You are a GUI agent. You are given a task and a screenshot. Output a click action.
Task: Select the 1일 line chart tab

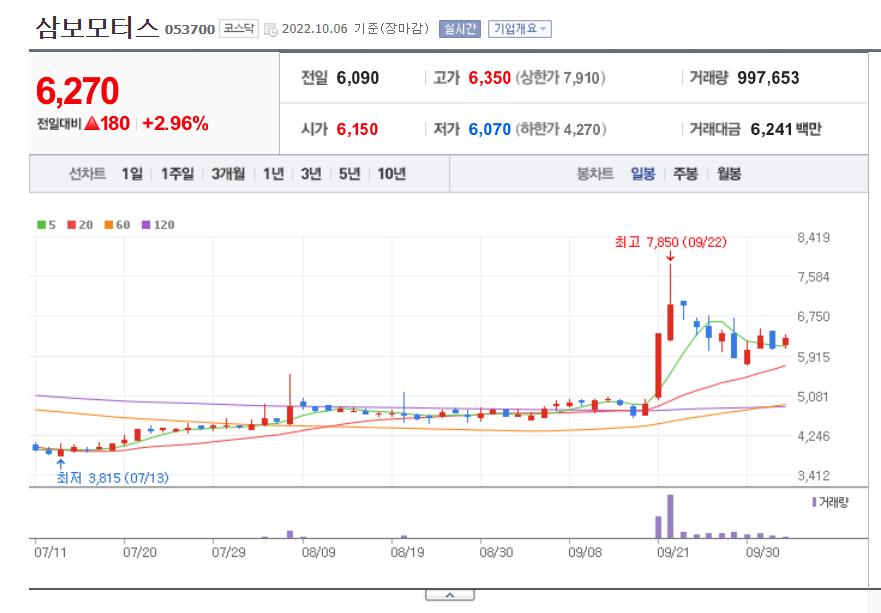pos(132,174)
